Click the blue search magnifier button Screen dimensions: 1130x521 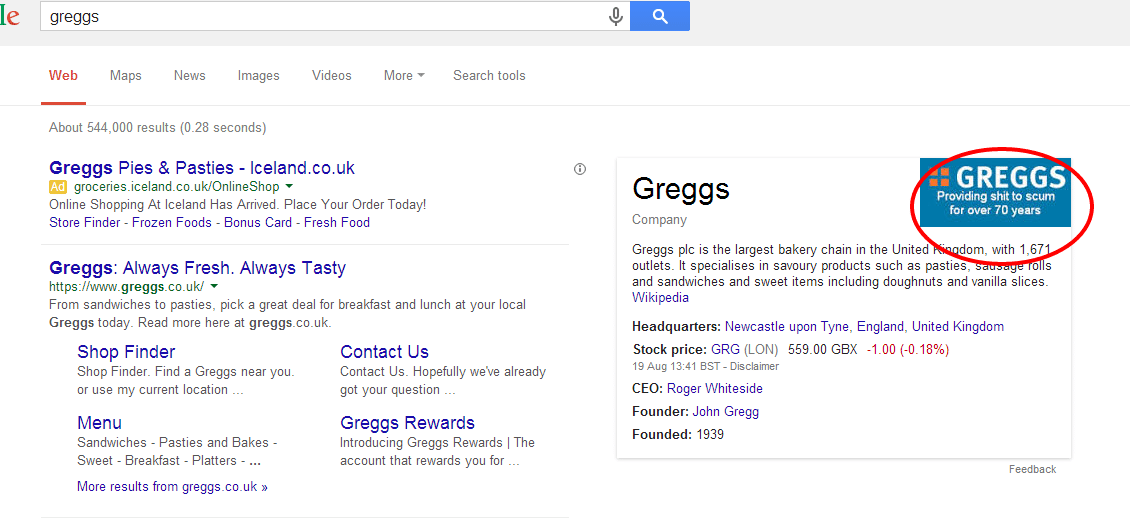point(659,16)
